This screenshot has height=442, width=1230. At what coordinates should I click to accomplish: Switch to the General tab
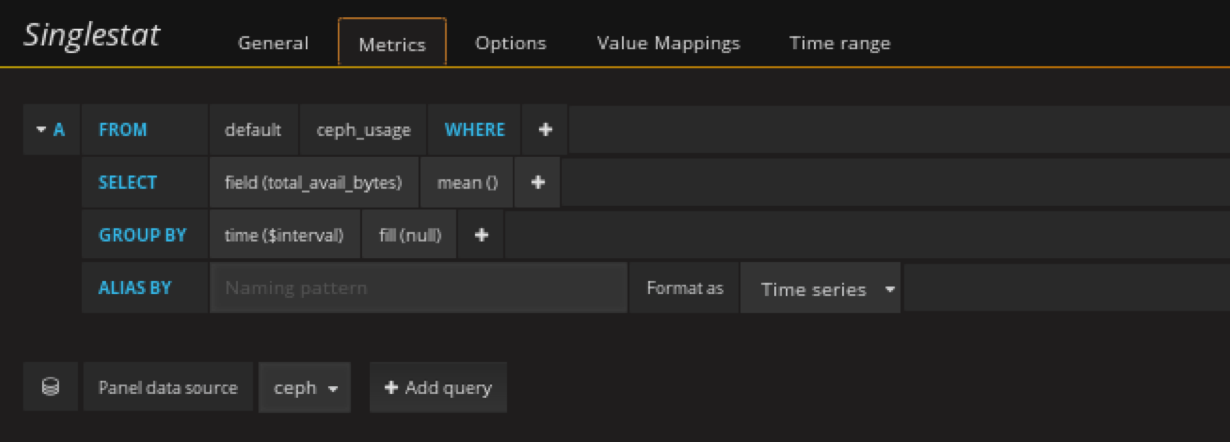coord(273,43)
